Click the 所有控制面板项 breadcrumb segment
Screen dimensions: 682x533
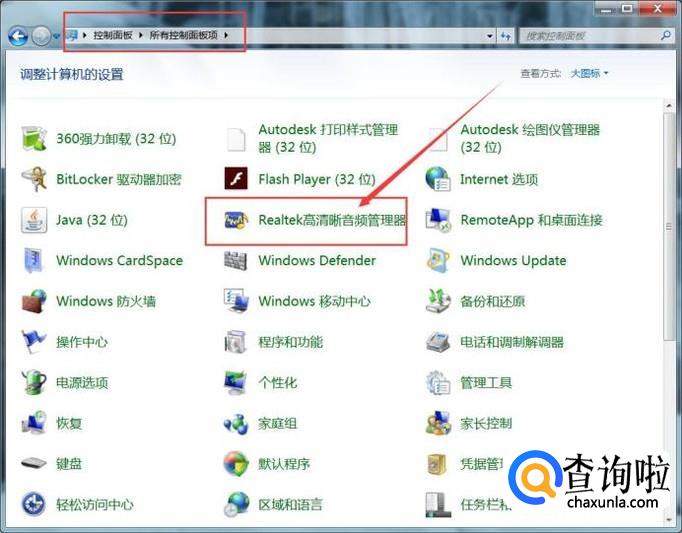click(183, 35)
